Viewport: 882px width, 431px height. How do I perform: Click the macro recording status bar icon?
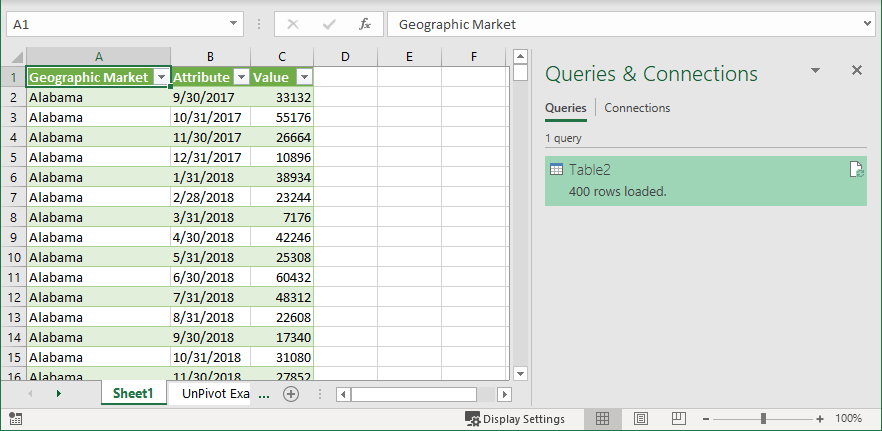click(16, 419)
